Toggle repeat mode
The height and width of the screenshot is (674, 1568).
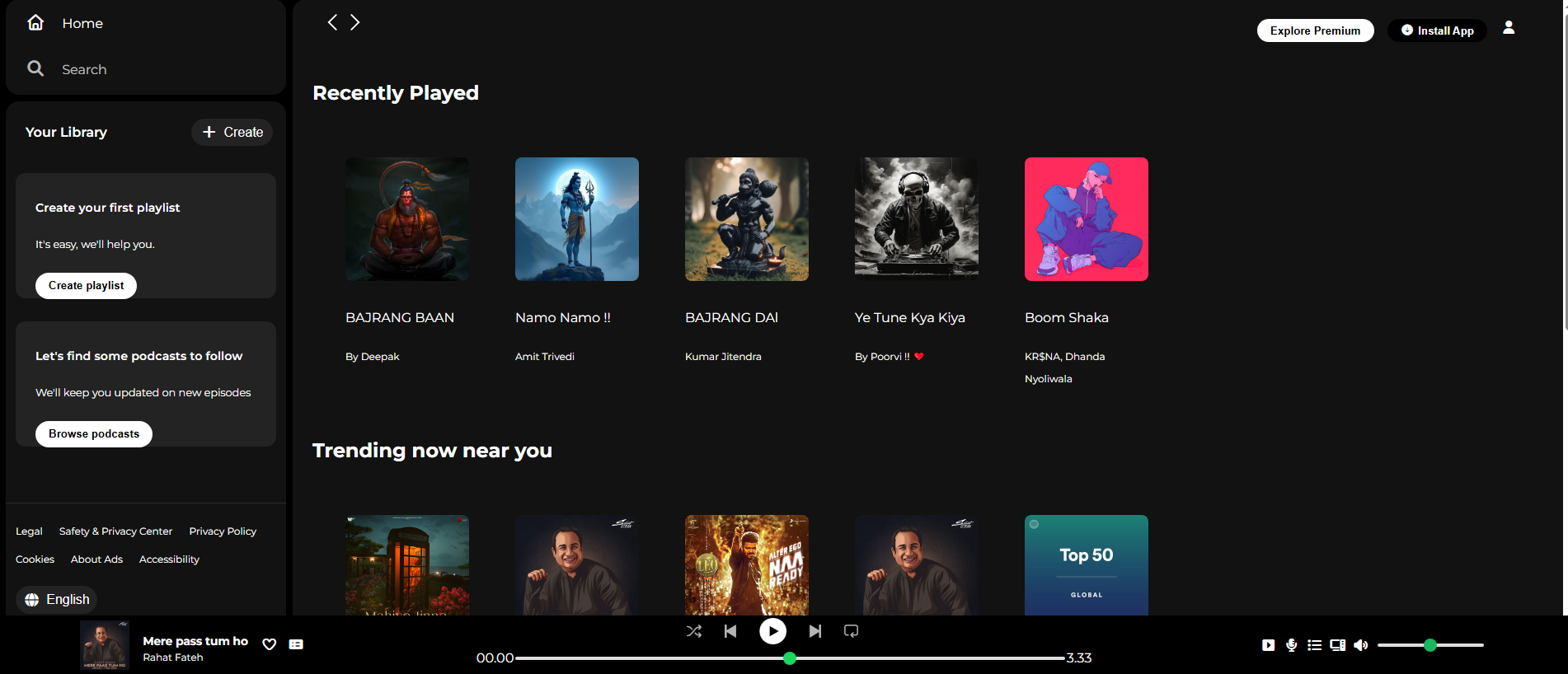(x=851, y=631)
